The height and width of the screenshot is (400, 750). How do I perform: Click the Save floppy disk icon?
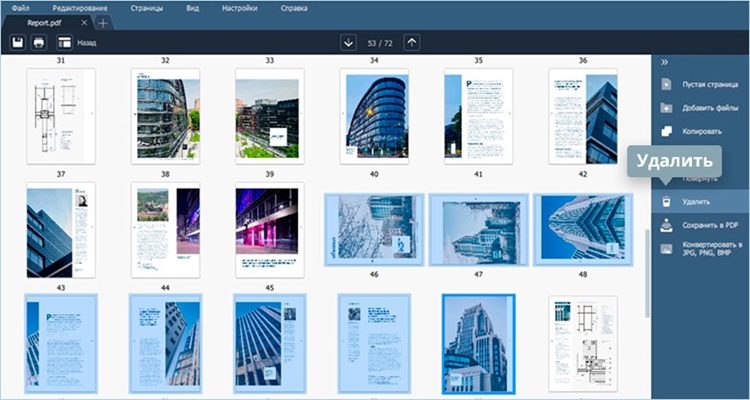click(17, 43)
